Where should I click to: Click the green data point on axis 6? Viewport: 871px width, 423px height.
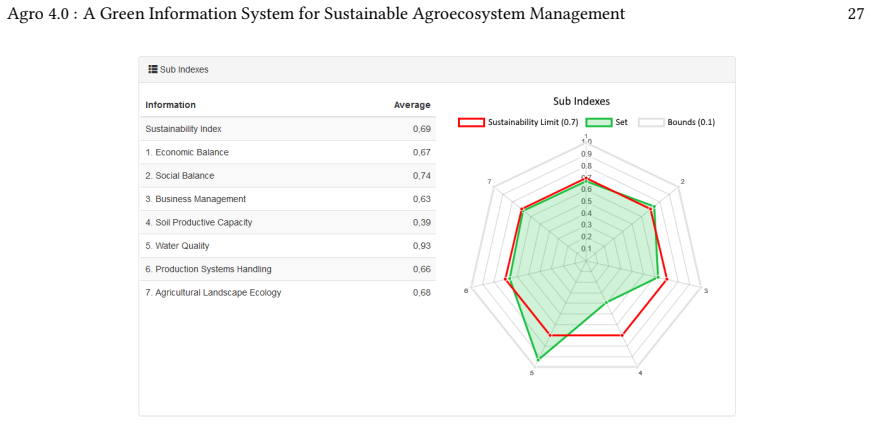(x=509, y=280)
